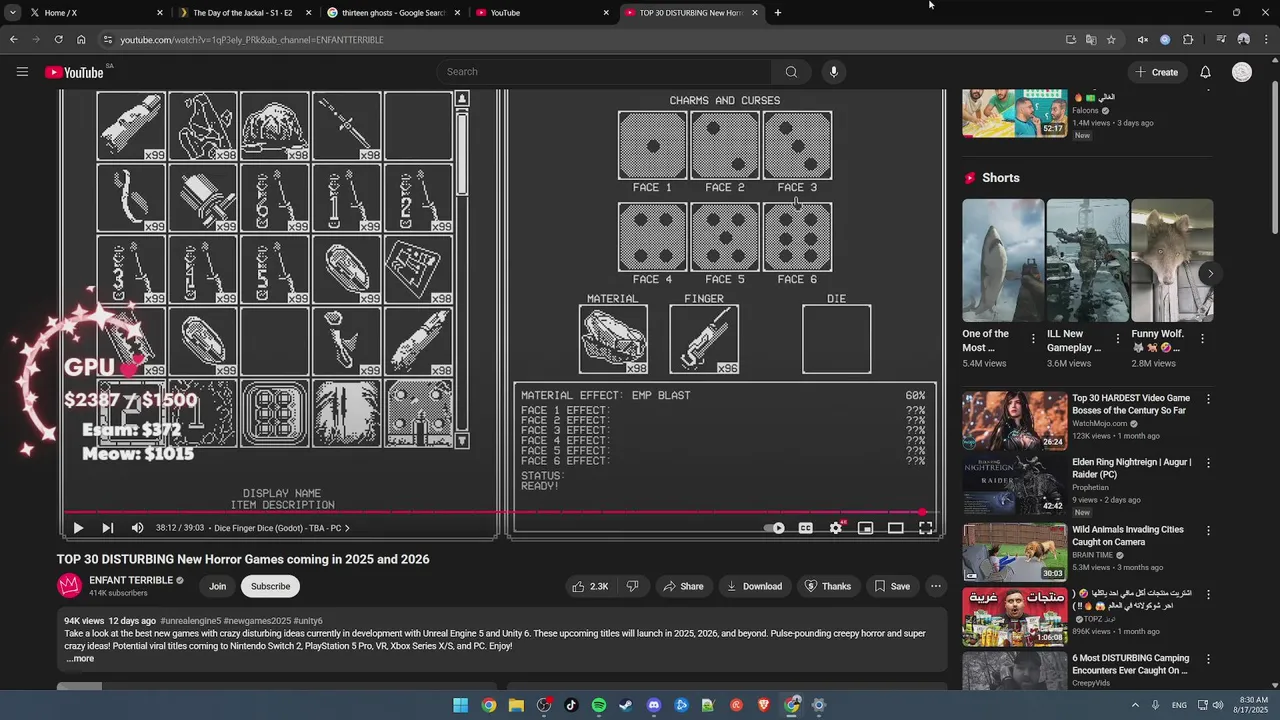Subscribe to ENFANT TERRIBLE
1280x720 pixels.
click(270, 586)
